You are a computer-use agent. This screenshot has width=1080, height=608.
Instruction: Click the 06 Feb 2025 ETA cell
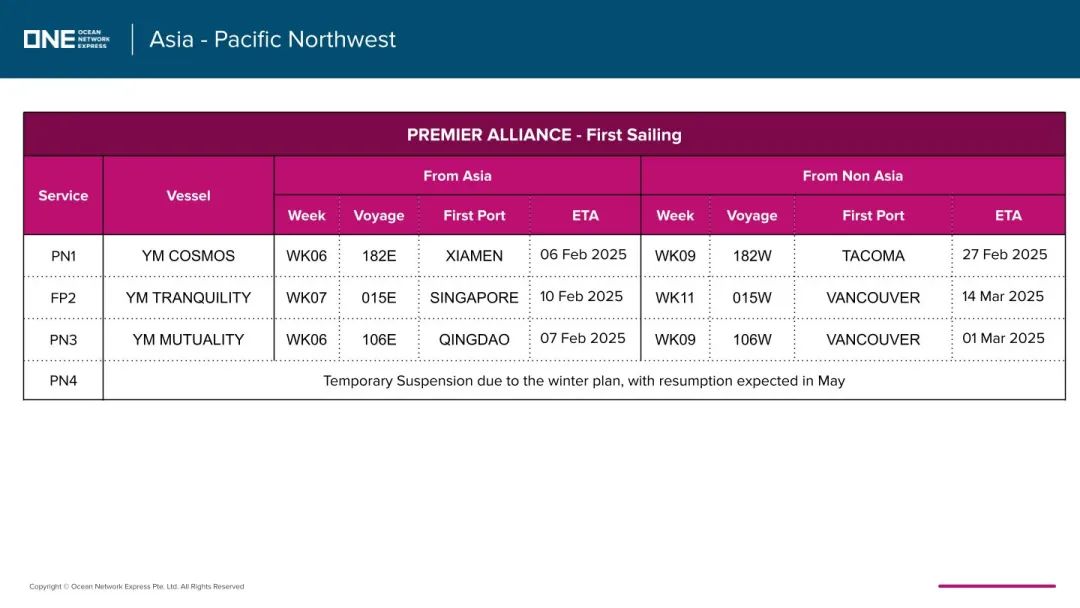pyautogui.click(x=583, y=255)
